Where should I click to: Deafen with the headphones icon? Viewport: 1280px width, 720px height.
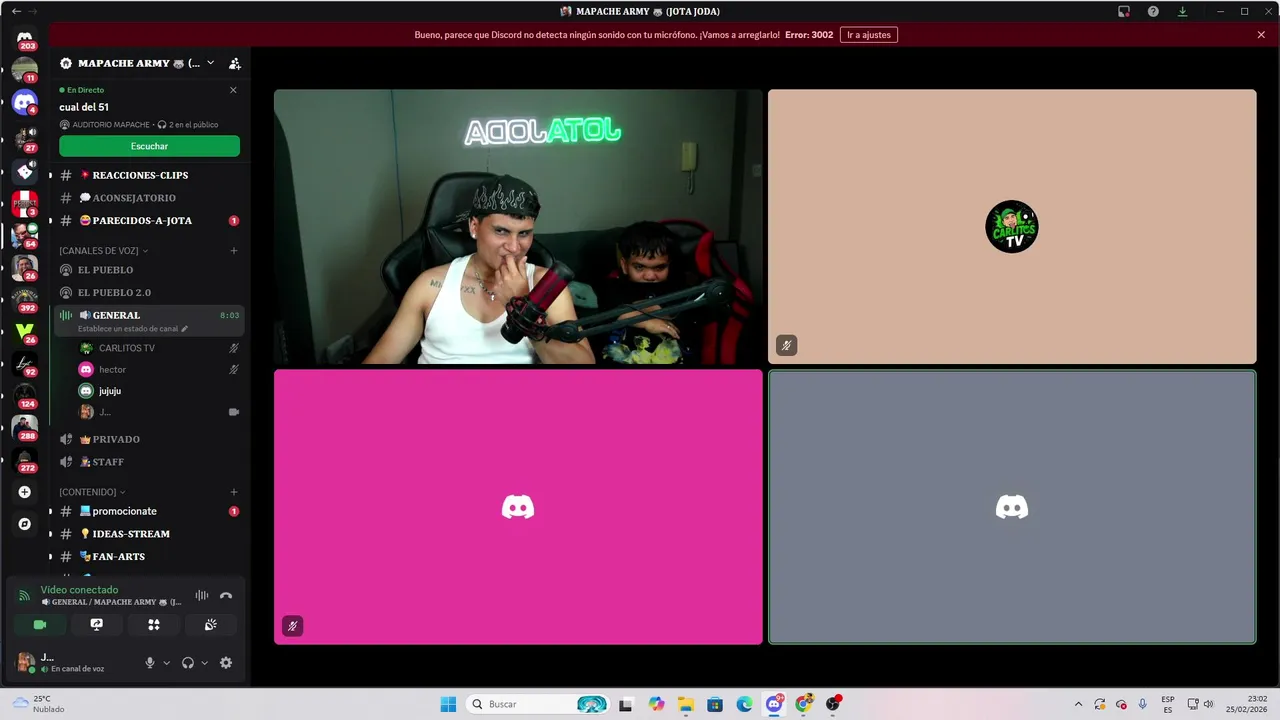[187, 662]
